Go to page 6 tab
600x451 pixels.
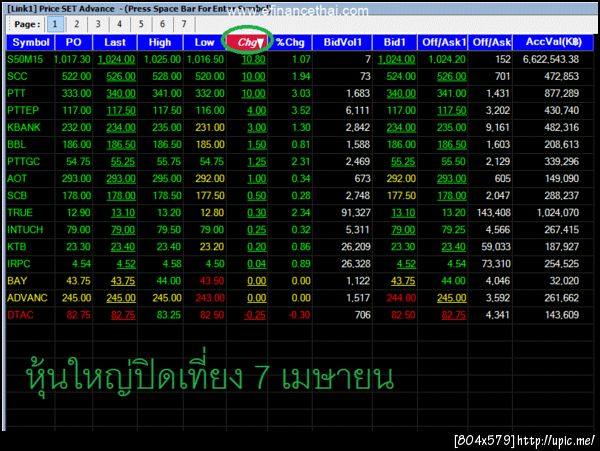(x=162, y=24)
